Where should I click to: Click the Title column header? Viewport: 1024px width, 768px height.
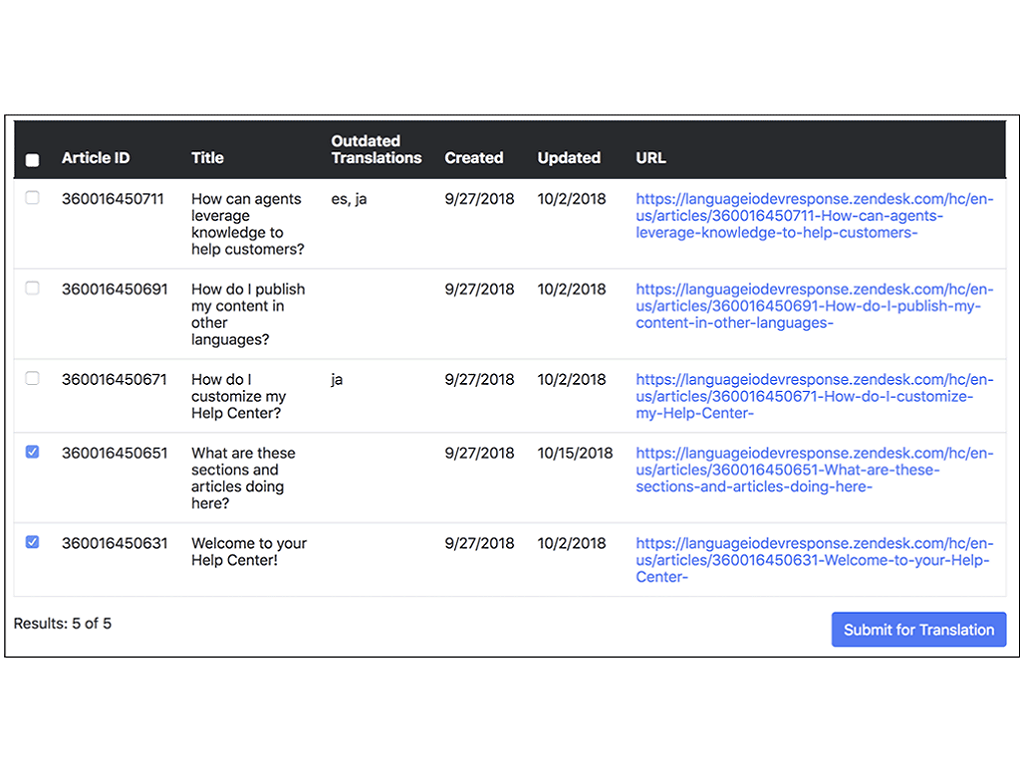click(207, 158)
